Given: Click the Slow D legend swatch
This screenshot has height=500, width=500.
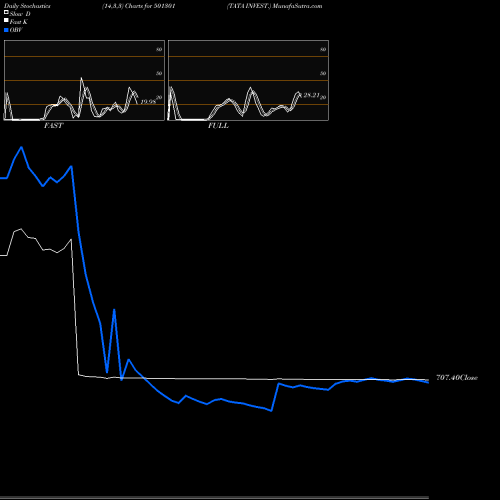Looking at the screenshot, I should pyautogui.click(x=6, y=13).
